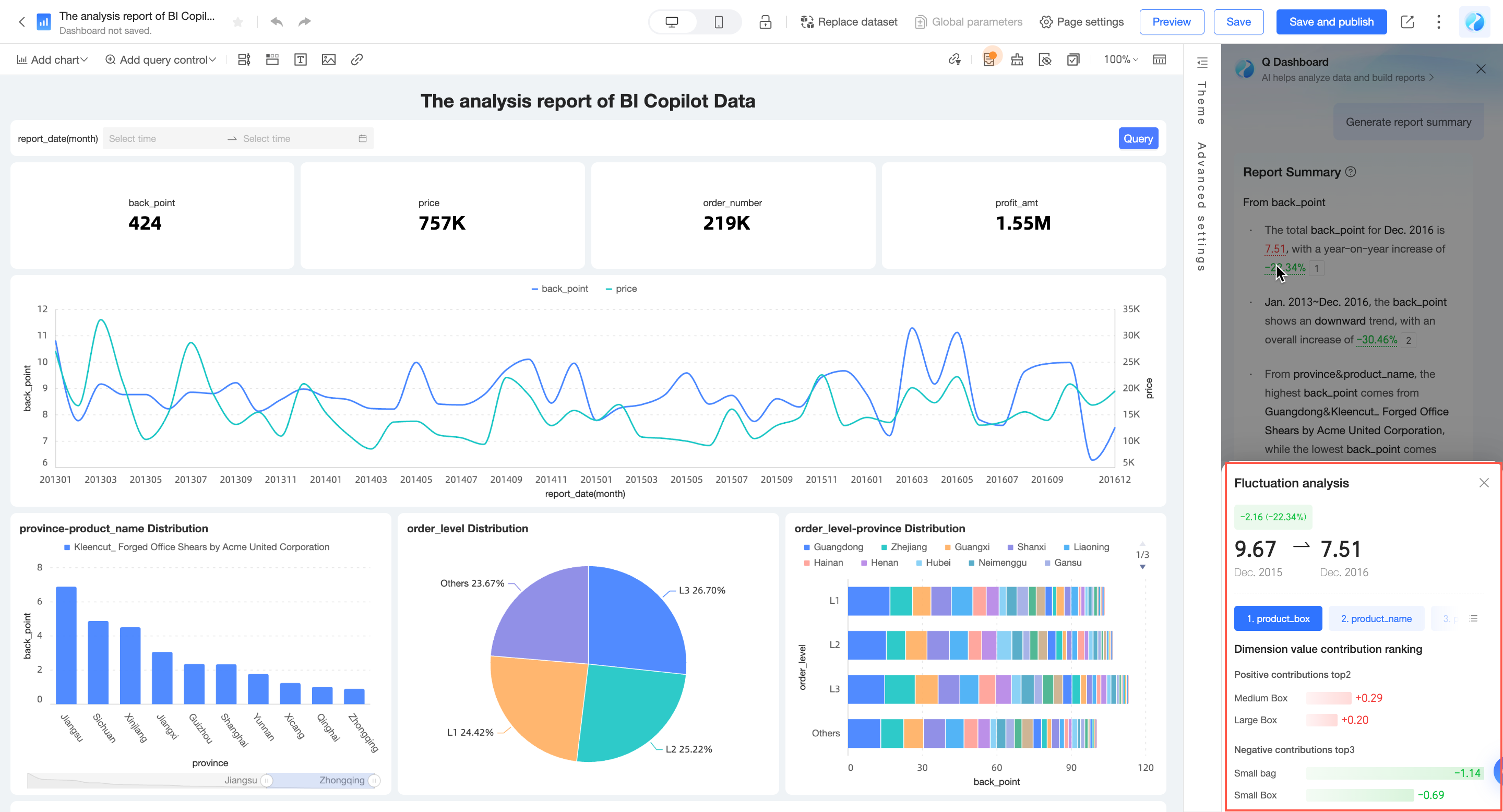Click the Generate report summary button
The height and width of the screenshot is (812, 1503).
(x=1408, y=122)
